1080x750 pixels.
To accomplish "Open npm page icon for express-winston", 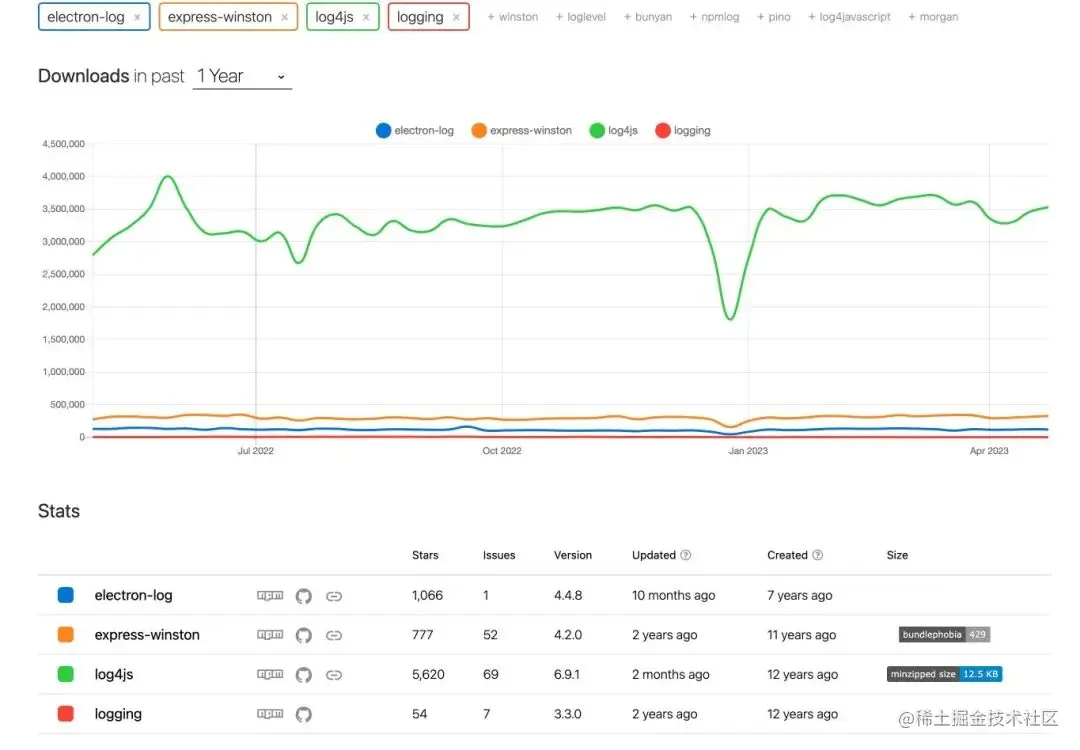I will pos(270,635).
